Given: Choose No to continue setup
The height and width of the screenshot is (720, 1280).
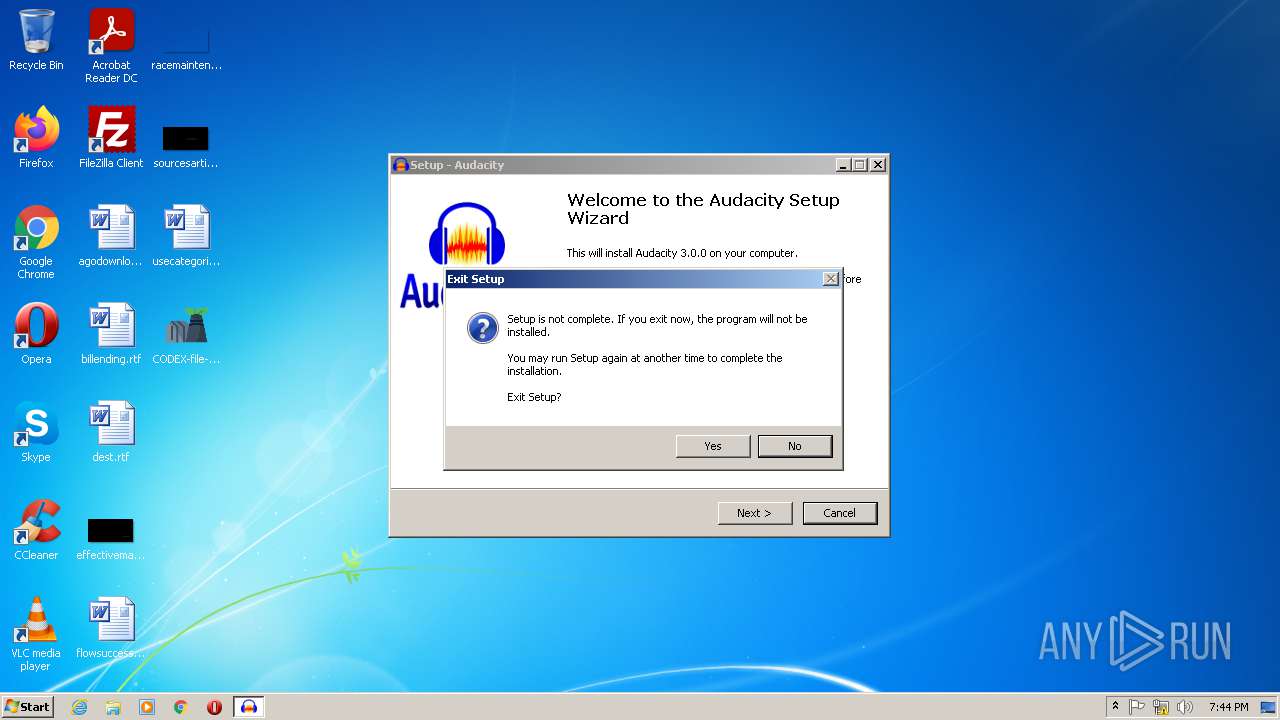Looking at the screenshot, I should [x=795, y=446].
